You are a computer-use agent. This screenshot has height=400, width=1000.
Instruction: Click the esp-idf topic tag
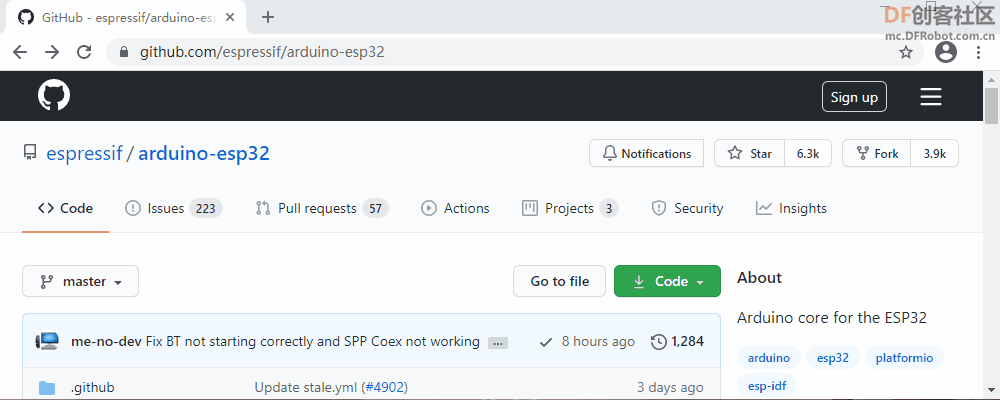[x=767, y=386]
